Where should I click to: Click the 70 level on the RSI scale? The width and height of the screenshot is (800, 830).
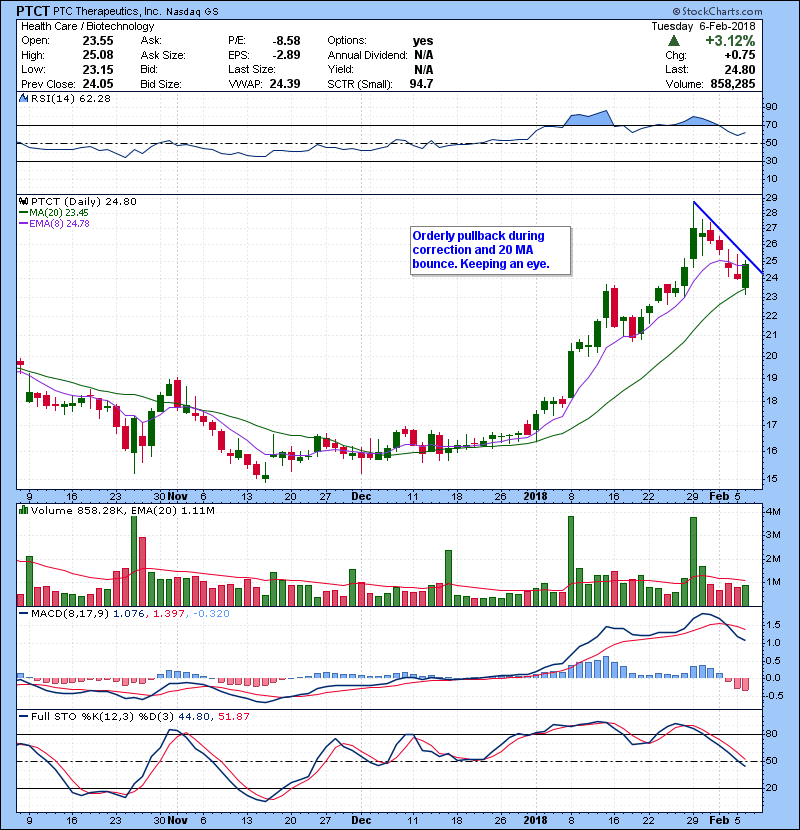click(771, 125)
